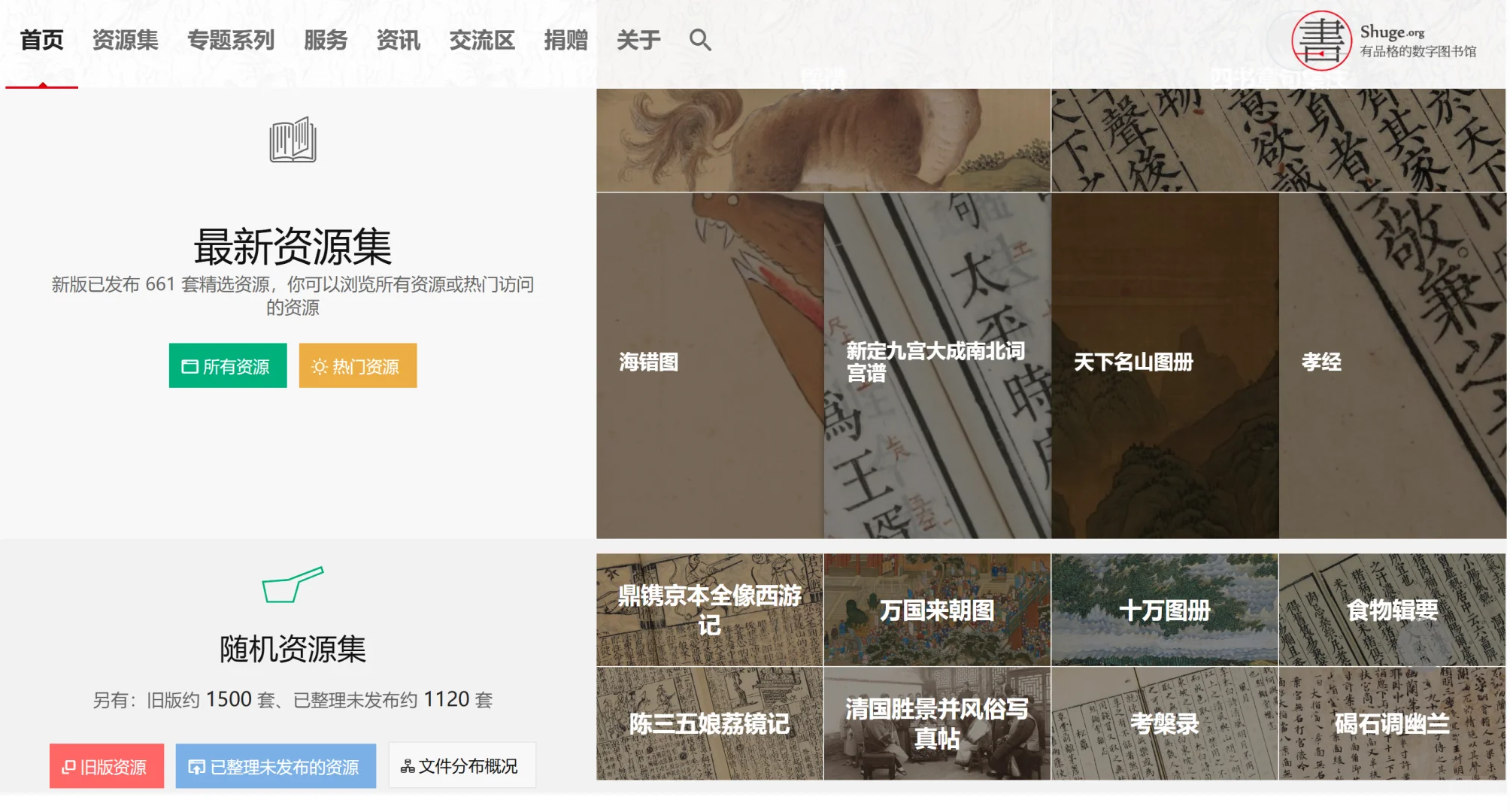Open the 陈三五娘荔镜记 tile
This screenshot has height=812, width=1510.
click(x=710, y=723)
